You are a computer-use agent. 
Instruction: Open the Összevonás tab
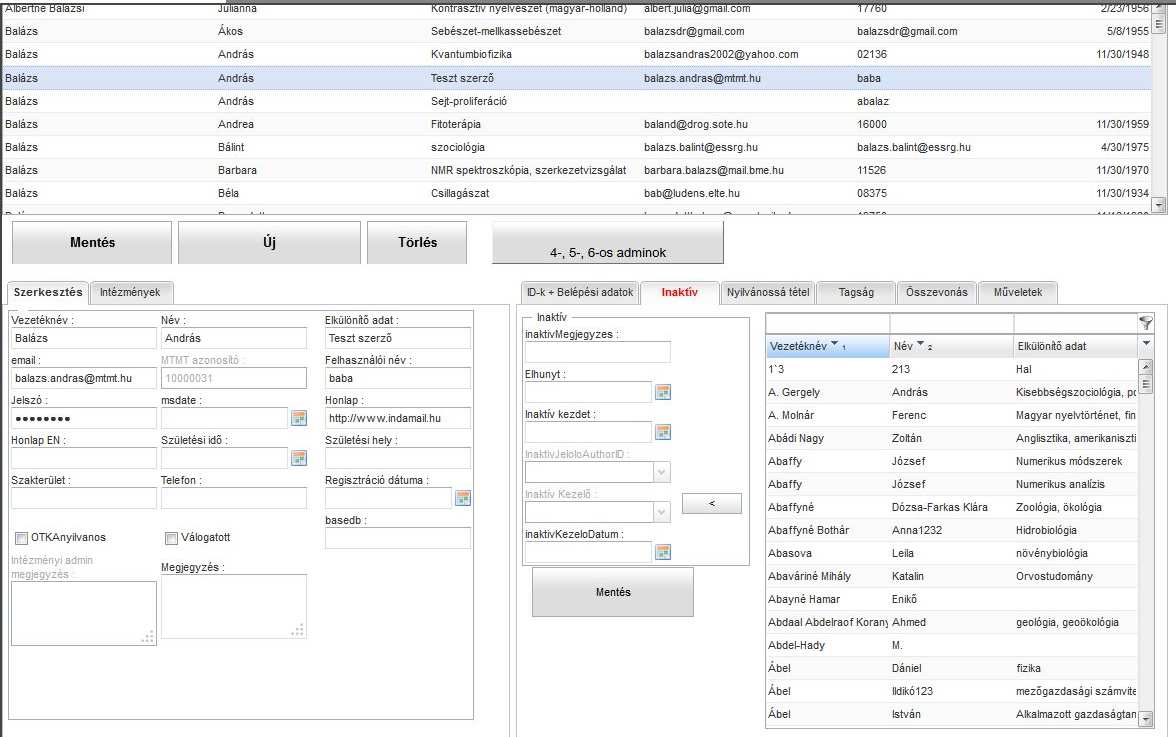[937, 292]
